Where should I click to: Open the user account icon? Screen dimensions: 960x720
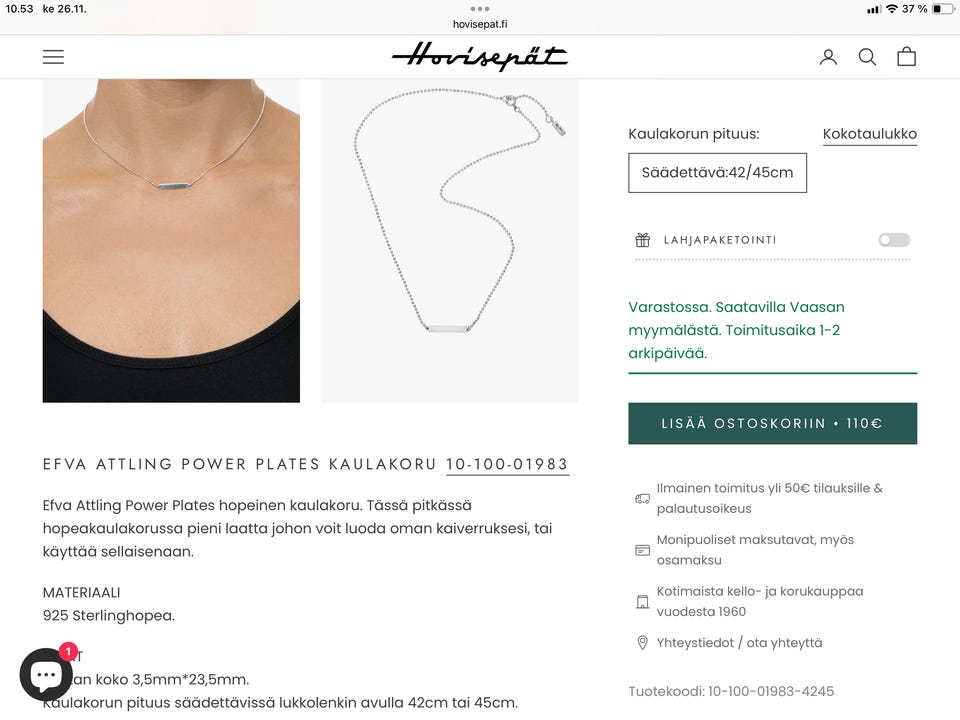(828, 57)
